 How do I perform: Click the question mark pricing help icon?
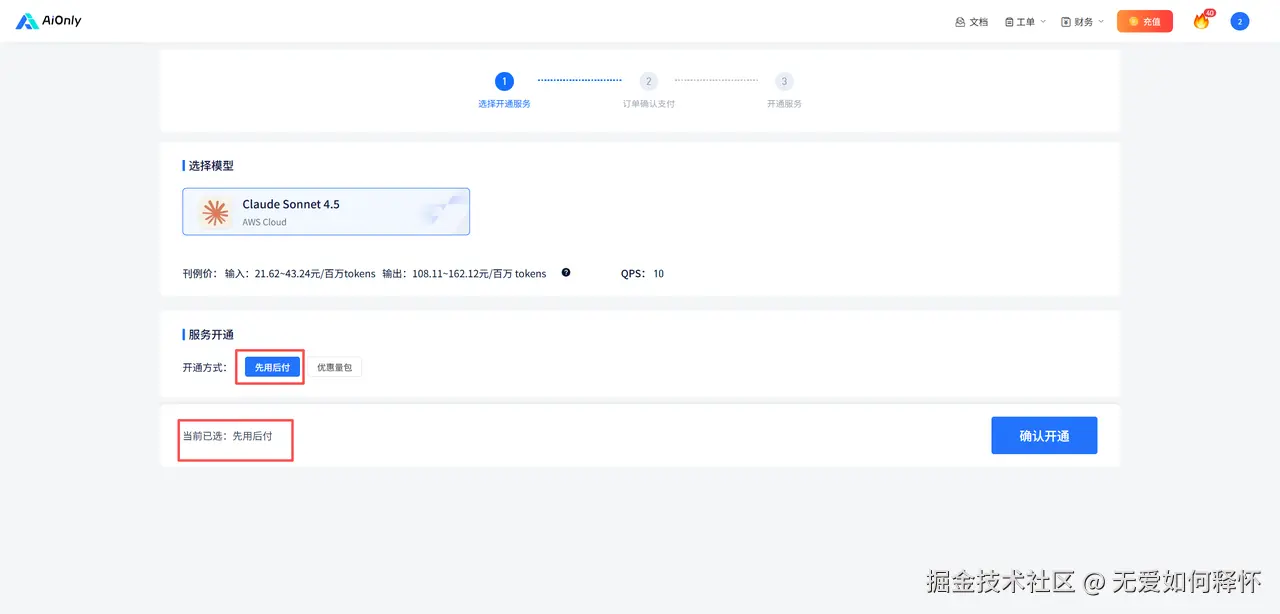pos(566,272)
